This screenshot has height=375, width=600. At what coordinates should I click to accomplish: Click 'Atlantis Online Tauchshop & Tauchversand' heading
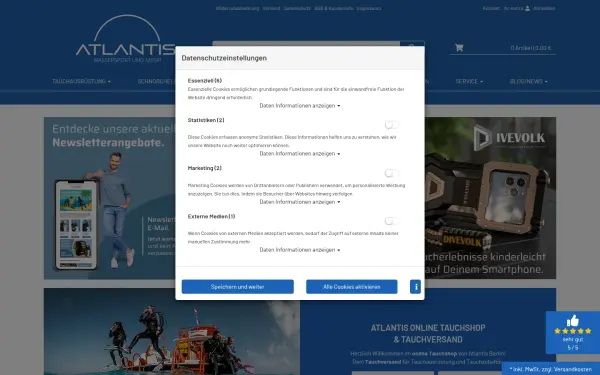click(428, 334)
